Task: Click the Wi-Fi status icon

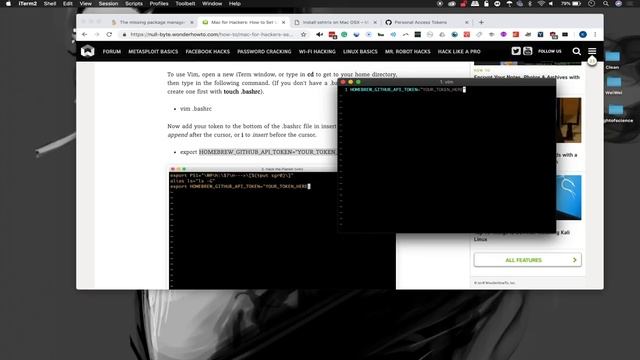Action: (x=541, y=4)
